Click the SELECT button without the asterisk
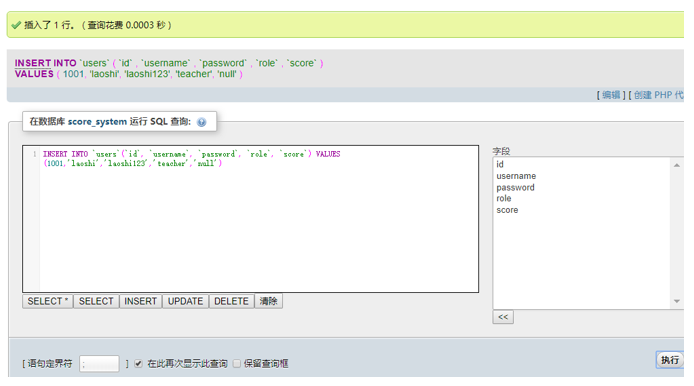The height and width of the screenshot is (386, 694). (x=96, y=301)
